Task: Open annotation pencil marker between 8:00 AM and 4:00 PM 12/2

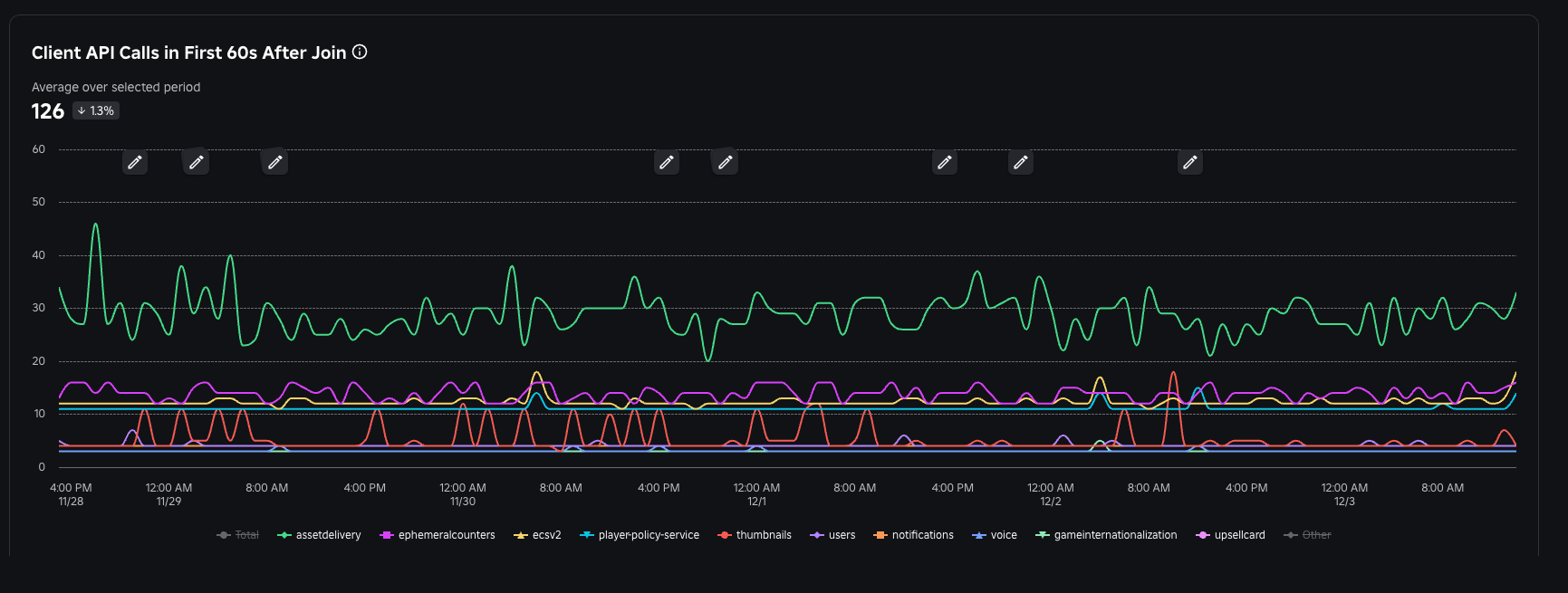Action: (1190, 162)
